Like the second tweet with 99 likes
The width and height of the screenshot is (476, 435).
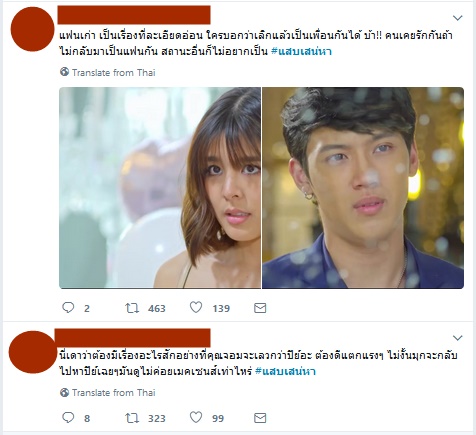click(x=196, y=417)
